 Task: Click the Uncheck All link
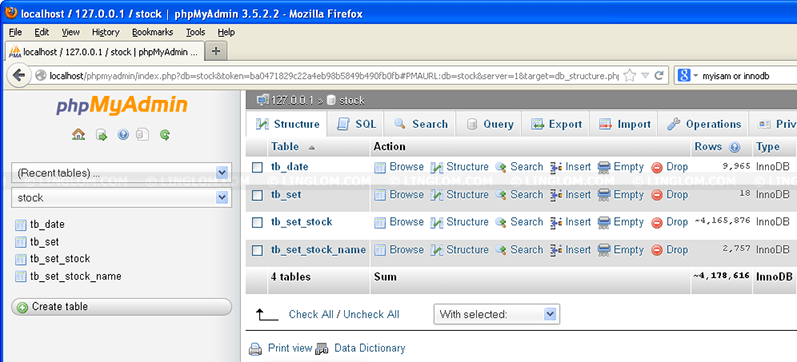tap(372, 314)
